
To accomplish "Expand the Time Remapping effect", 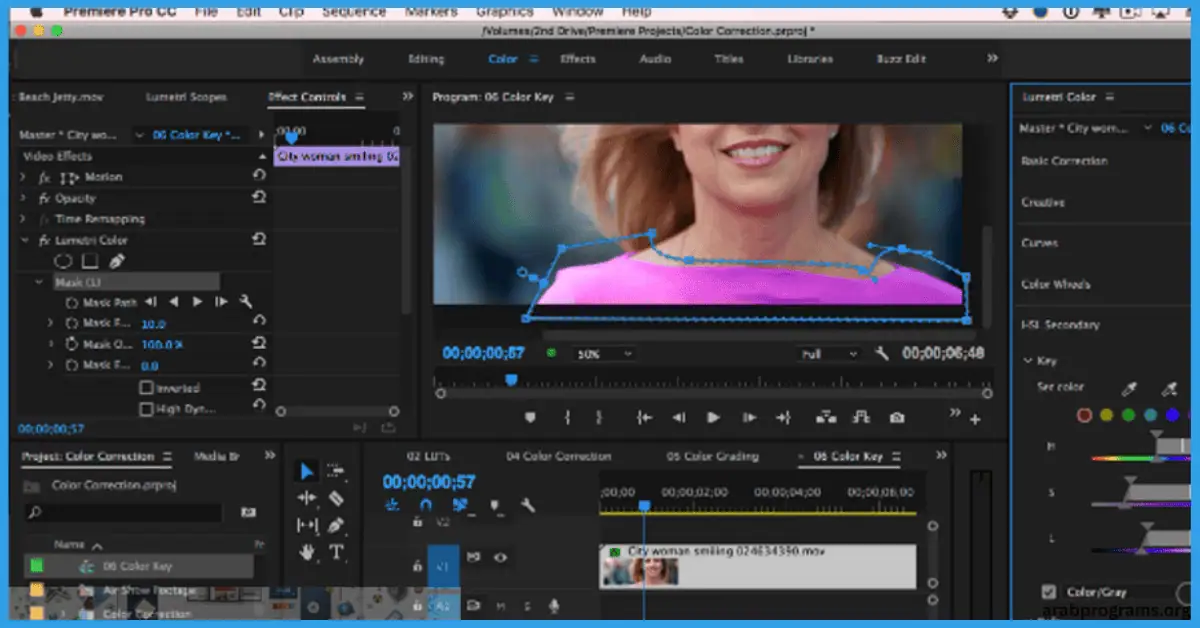I will (24, 219).
